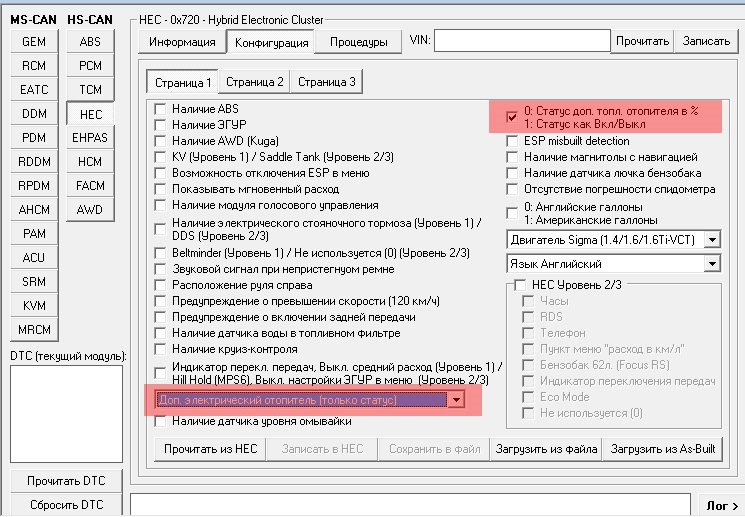Image resolution: width=745 pixels, height=517 pixels.
Task: Open the GEM module
Action: (x=34, y=41)
